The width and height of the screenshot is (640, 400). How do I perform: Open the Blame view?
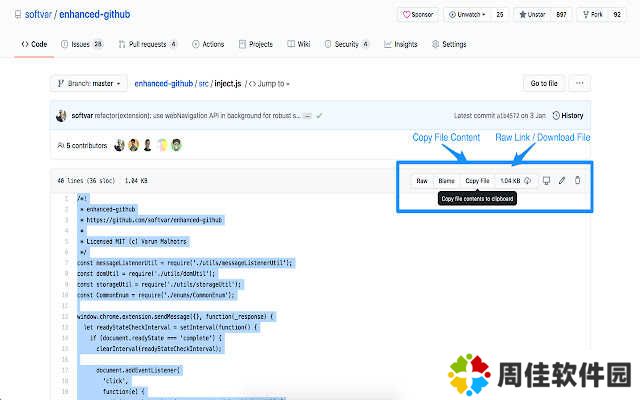(x=446, y=180)
